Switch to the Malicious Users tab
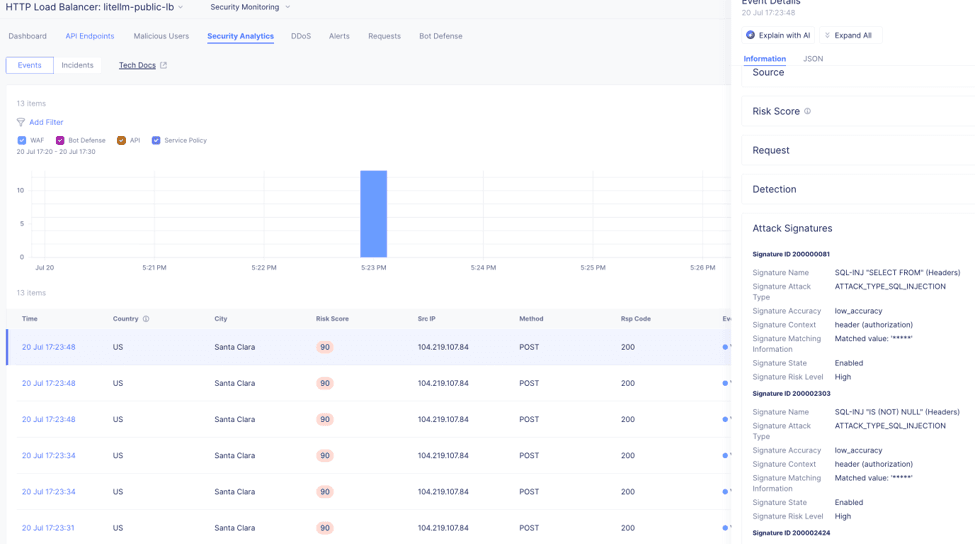975x544 pixels. pos(161,36)
